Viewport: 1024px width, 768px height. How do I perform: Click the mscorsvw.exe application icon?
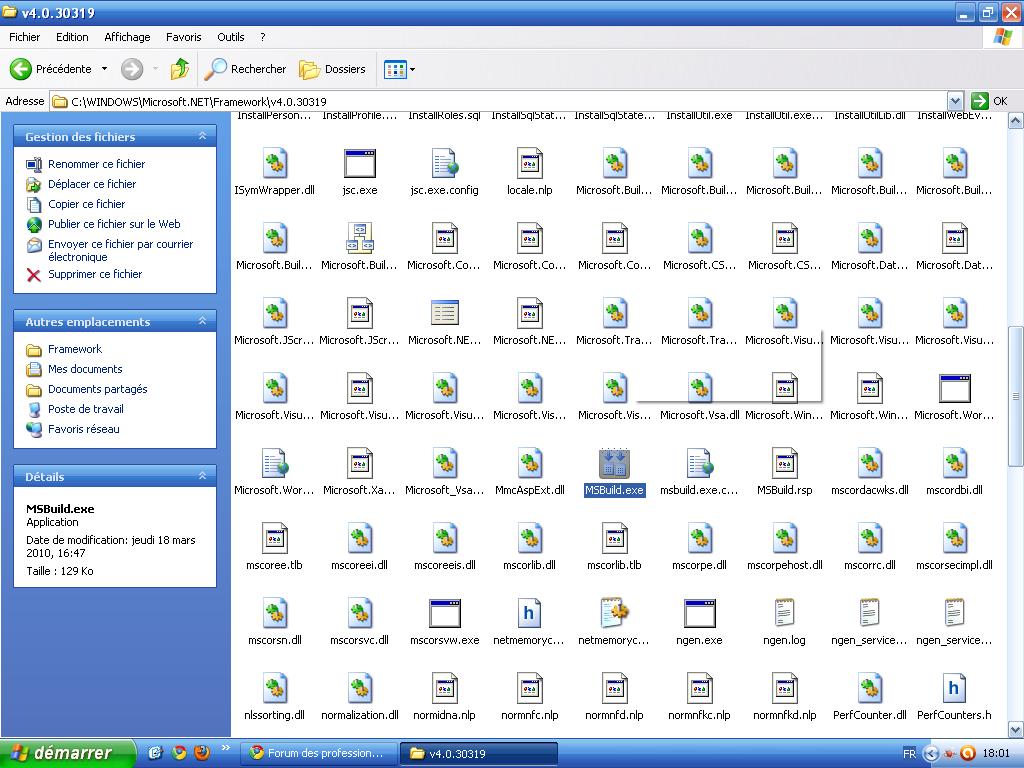(444, 613)
